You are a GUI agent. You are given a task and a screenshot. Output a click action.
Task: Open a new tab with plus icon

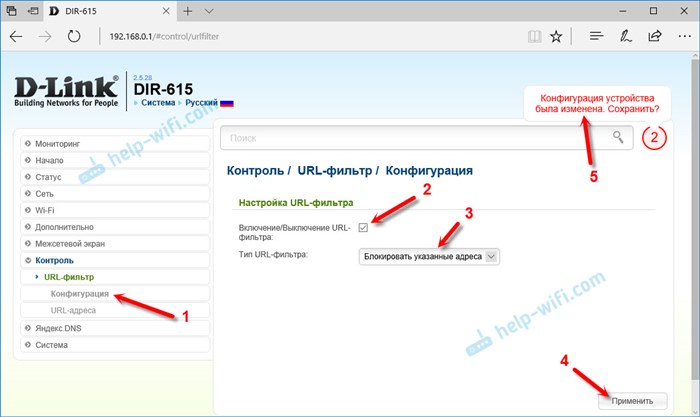pos(188,11)
